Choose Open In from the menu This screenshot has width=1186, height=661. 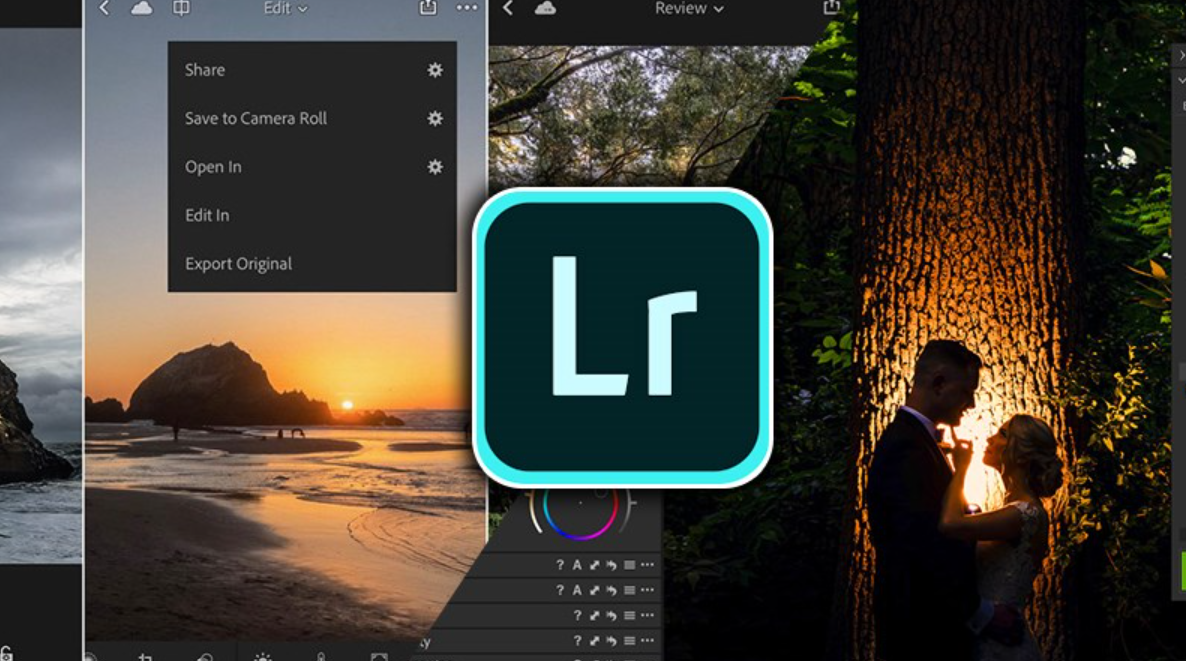tap(213, 166)
